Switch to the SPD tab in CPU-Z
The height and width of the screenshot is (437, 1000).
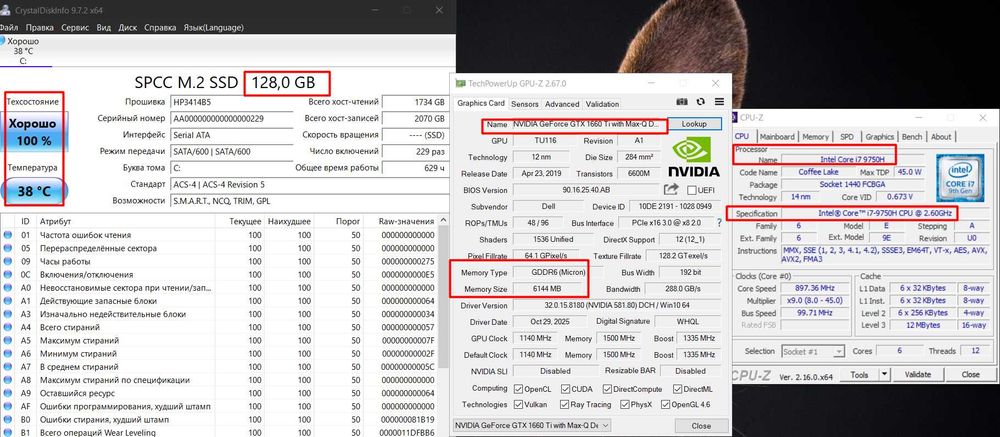click(x=846, y=137)
